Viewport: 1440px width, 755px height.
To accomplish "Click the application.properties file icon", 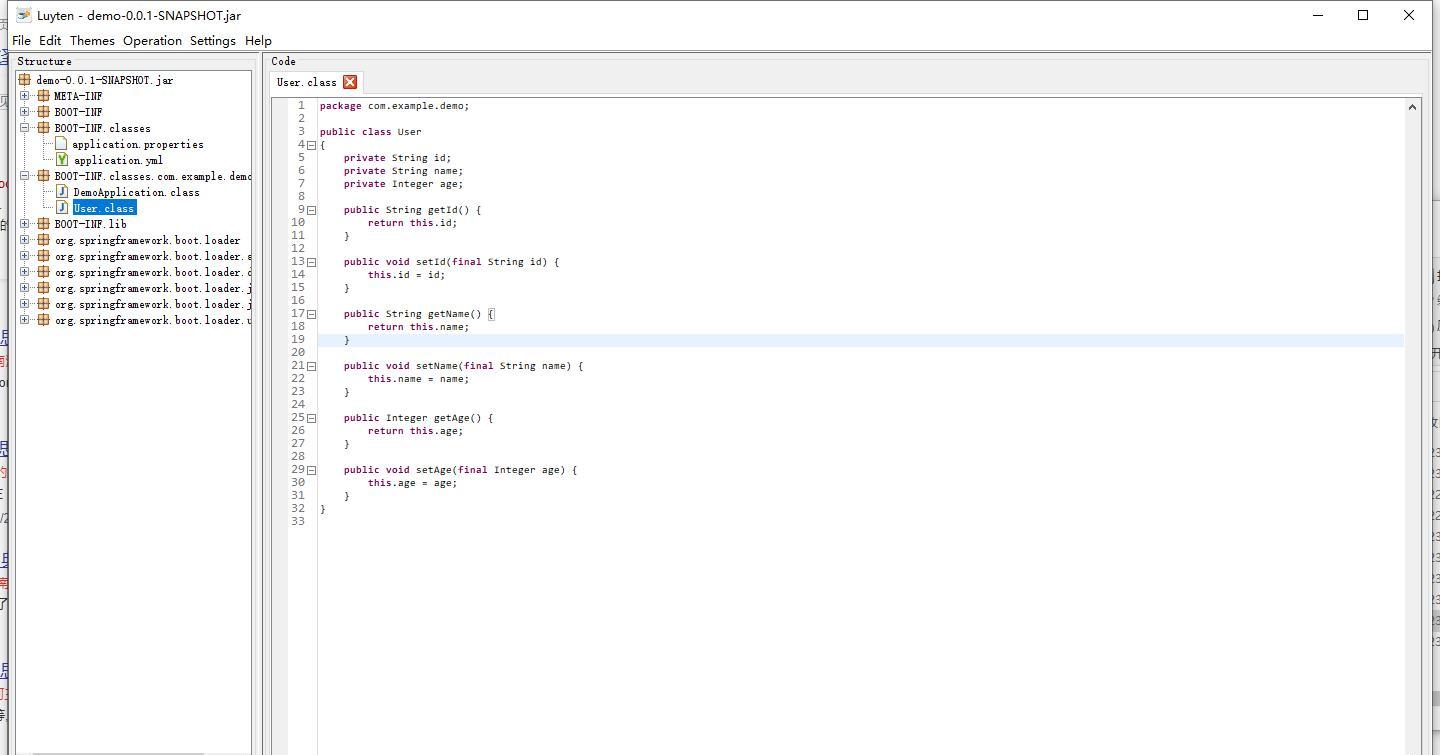I will tap(62, 144).
